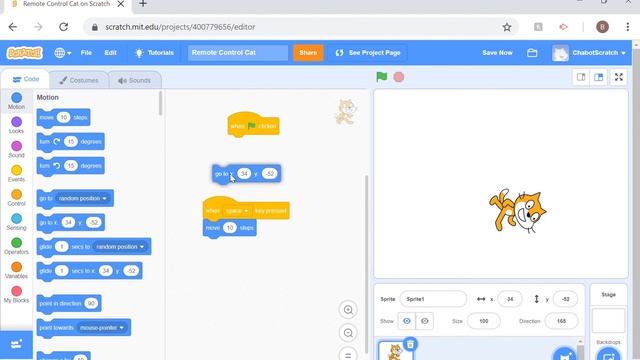Screen dimensions: 640x360
Task: Bookmark this page with the star icon
Action: 507,27
